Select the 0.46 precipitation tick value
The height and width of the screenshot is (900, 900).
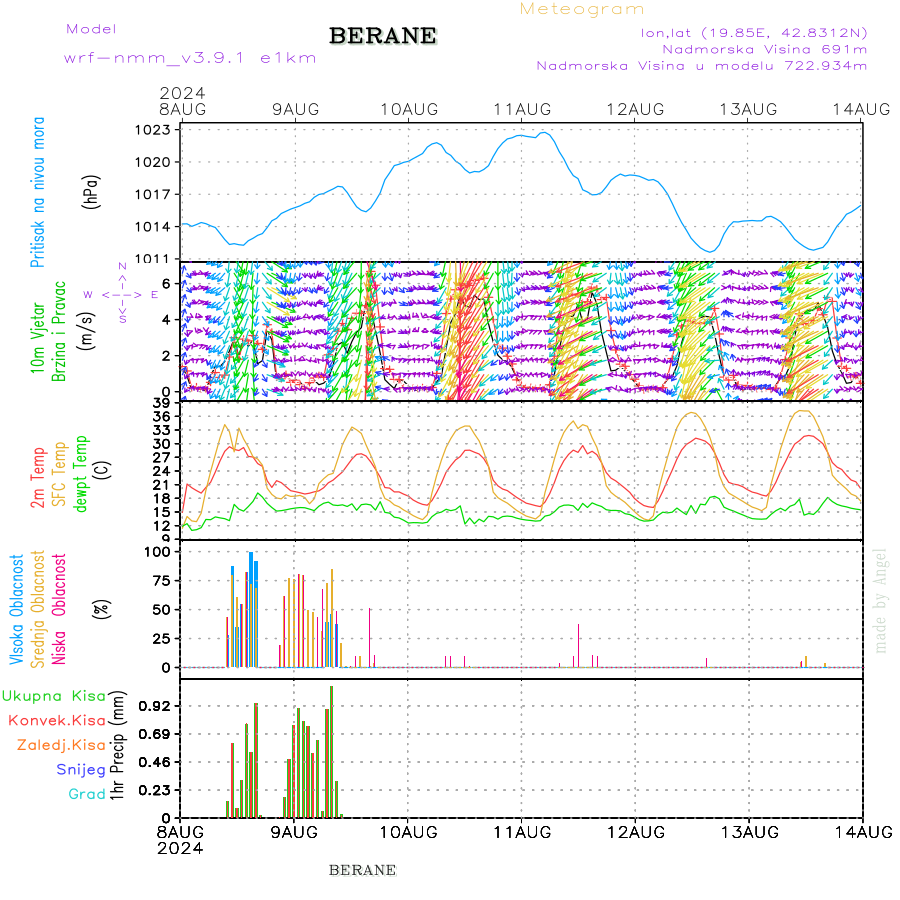pos(154,762)
